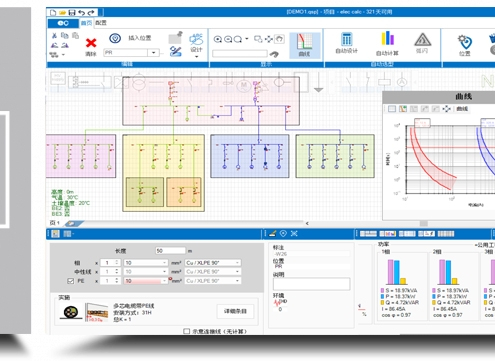
Task: Click the length field showing 50
Action: (170, 251)
